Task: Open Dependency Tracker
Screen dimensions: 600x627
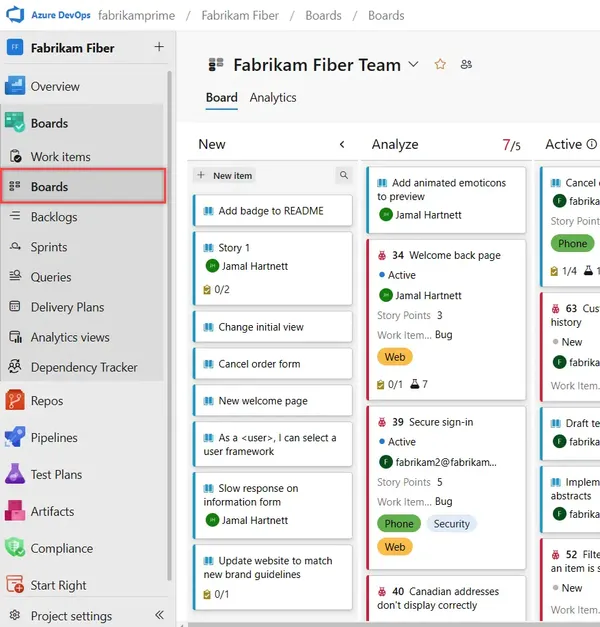Action: (82, 367)
